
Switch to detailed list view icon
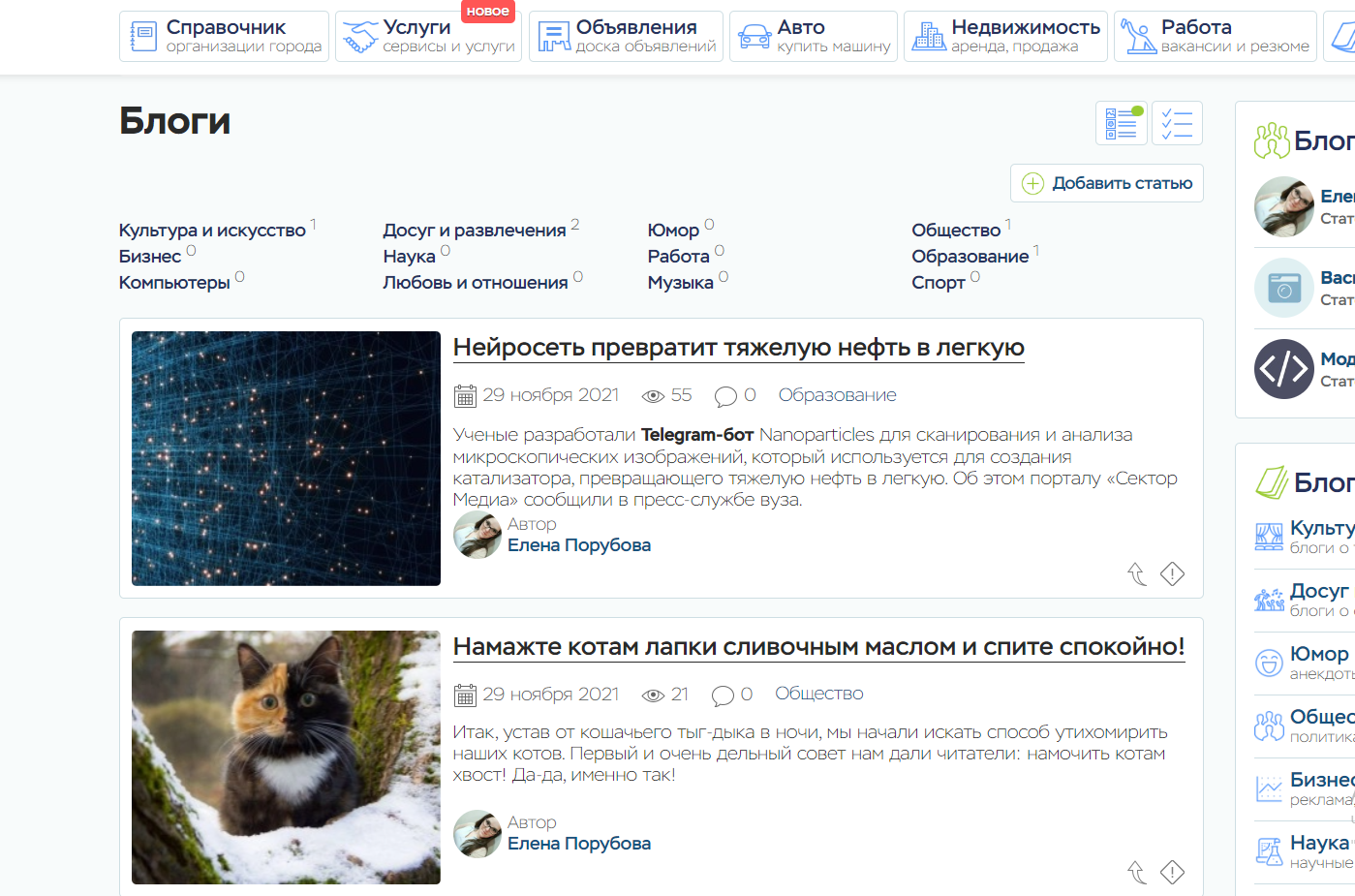[1122, 123]
